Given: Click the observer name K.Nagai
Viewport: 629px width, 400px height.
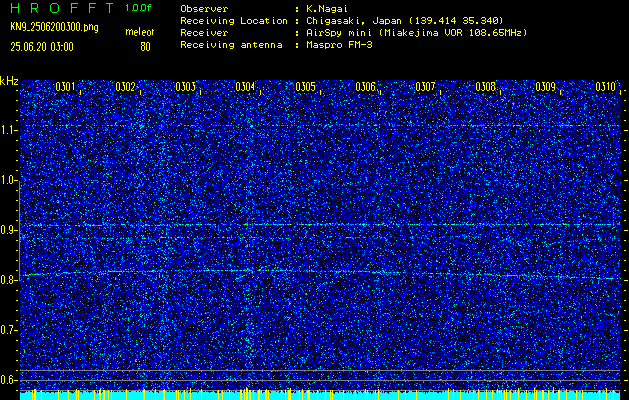Looking at the screenshot, I should coord(327,8).
